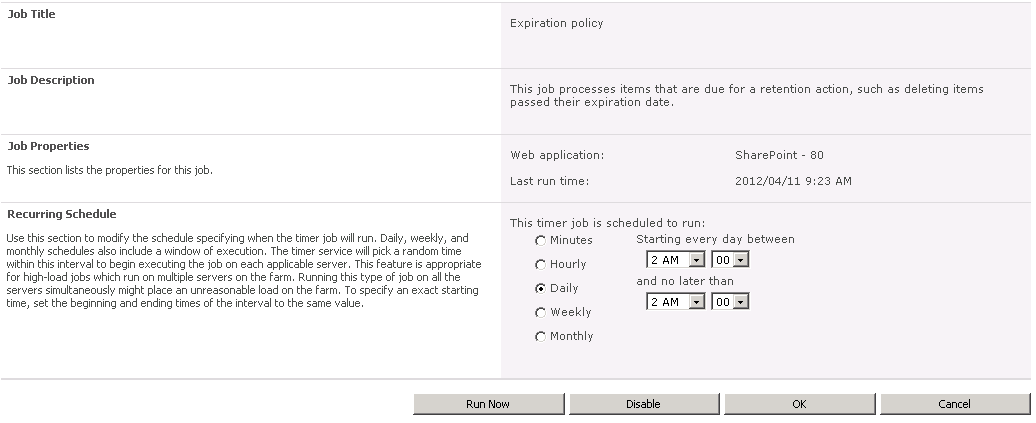The height and width of the screenshot is (423, 1036).
Task: Select the Daily radio button
Action: (x=540, y=288)
